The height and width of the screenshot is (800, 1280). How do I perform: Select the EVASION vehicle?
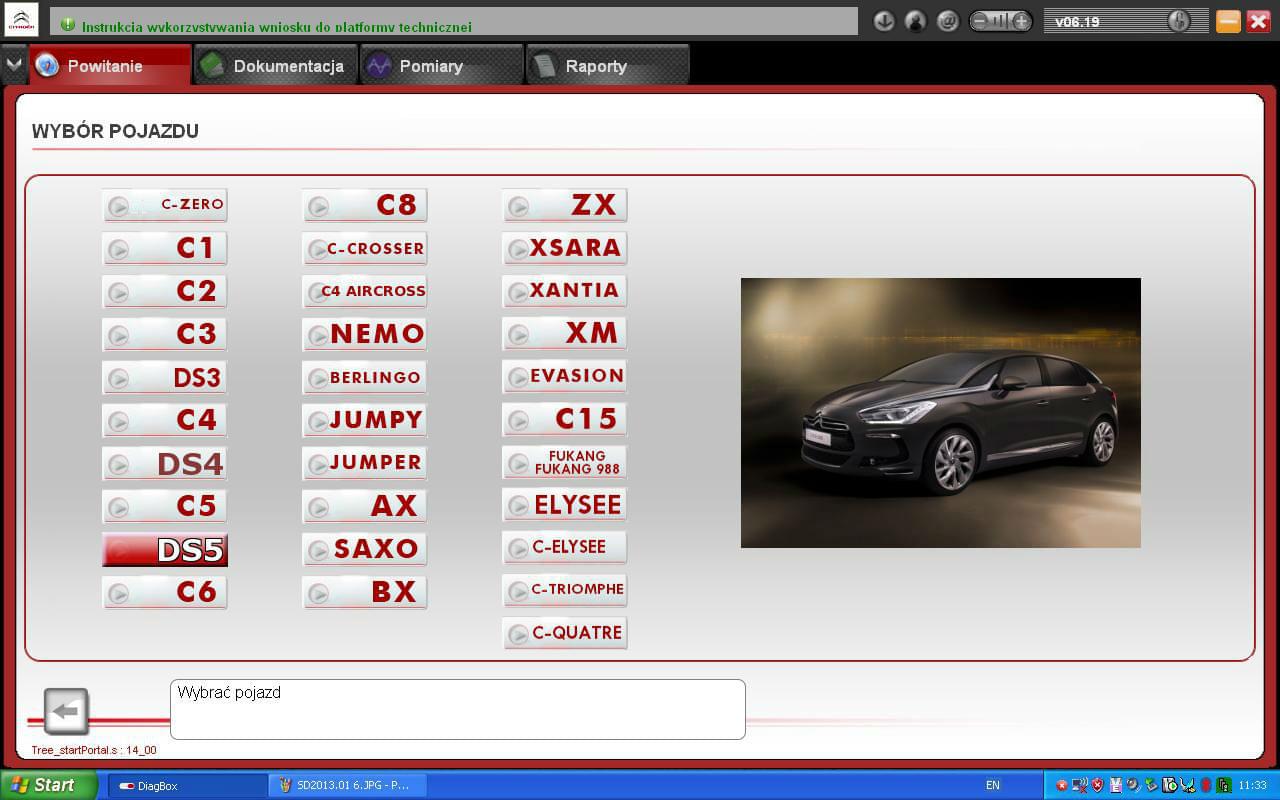click(x=565, y=377)
